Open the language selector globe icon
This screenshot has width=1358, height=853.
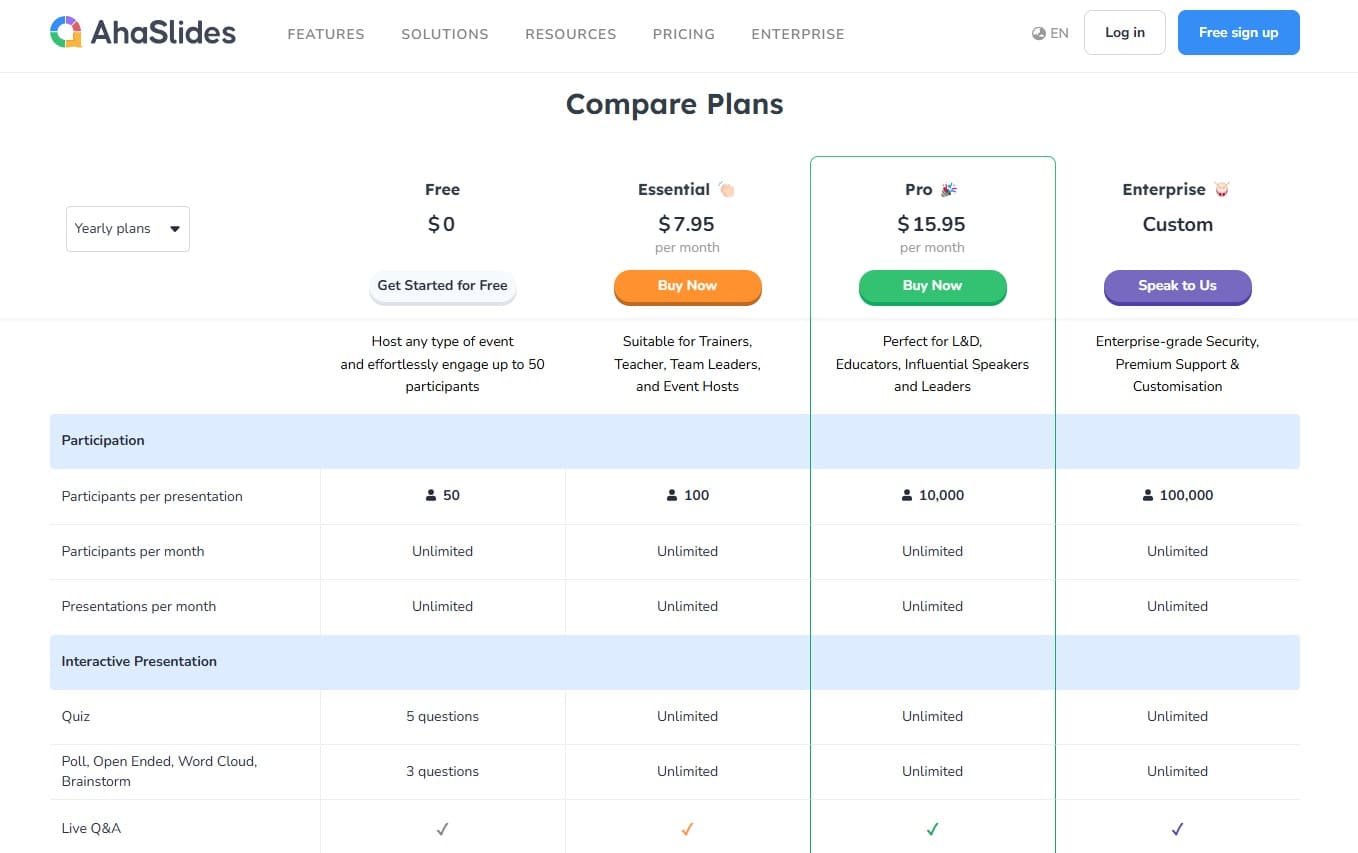(x=1038, y=32)
